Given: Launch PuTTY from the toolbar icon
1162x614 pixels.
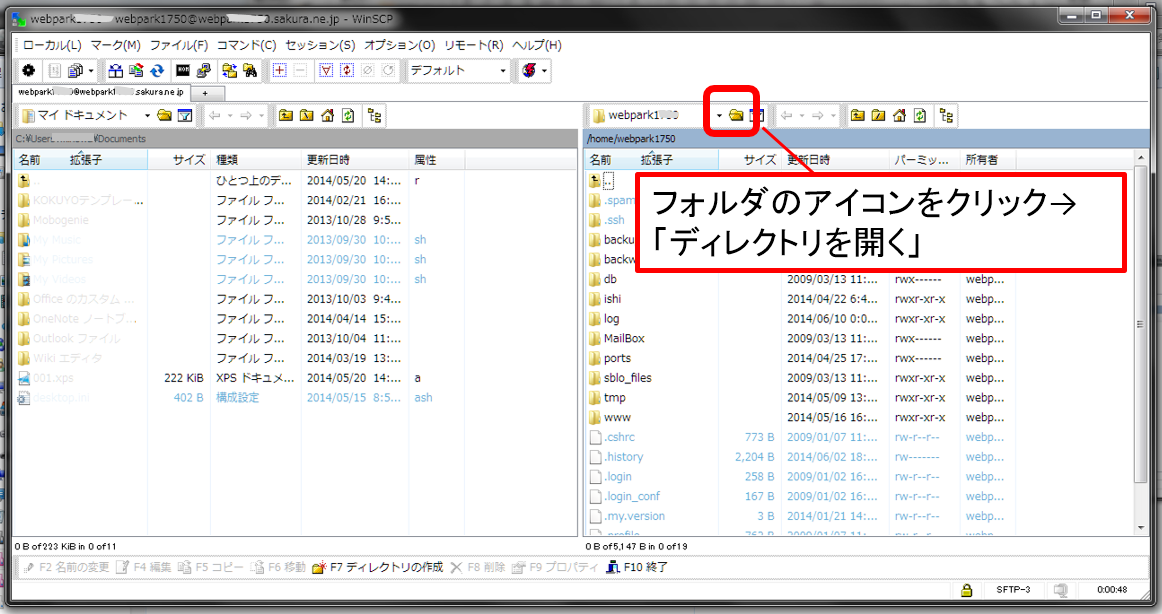Looking at the screenshot, I should [203, 71].
